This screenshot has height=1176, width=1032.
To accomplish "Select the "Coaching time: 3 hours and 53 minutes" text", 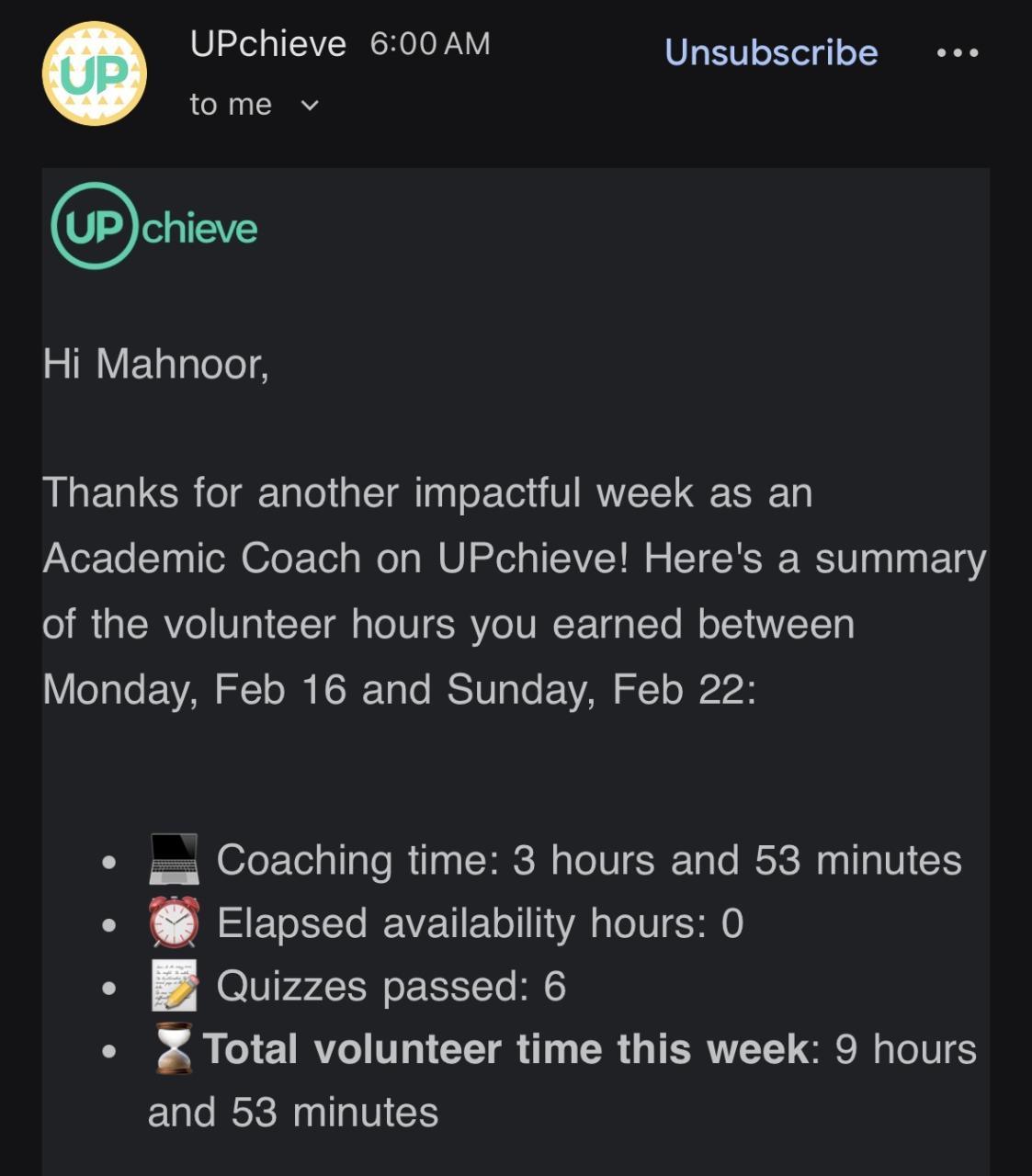I will [x=588, y=861].
